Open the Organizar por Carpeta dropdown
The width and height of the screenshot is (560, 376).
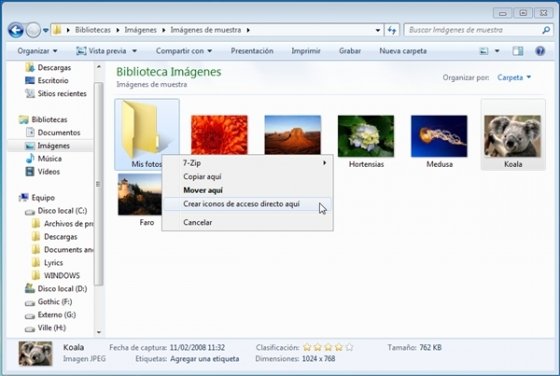[x=514, y=77]
